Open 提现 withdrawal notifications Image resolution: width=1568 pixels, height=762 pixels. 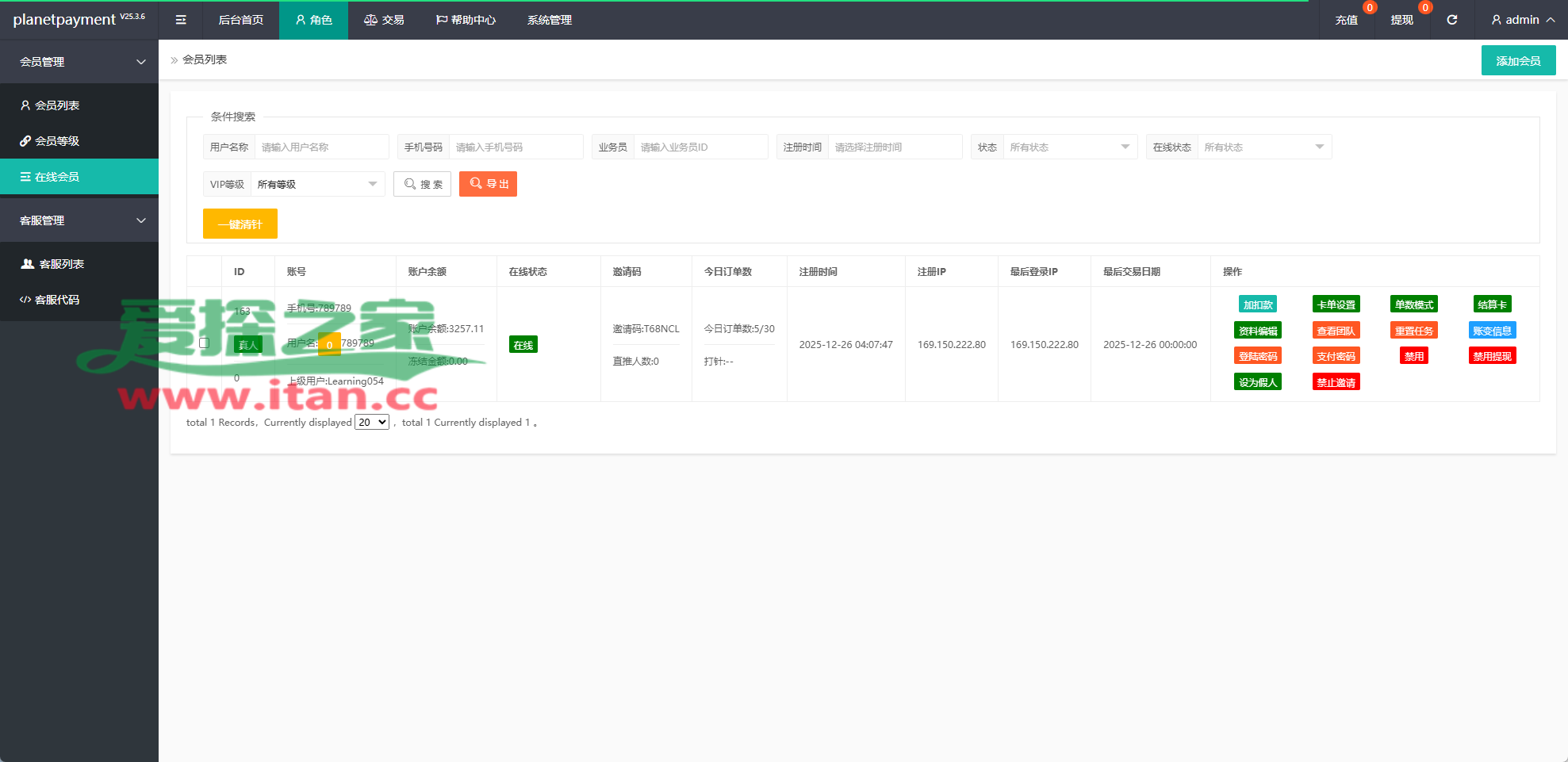click(x=1401, y=20)
